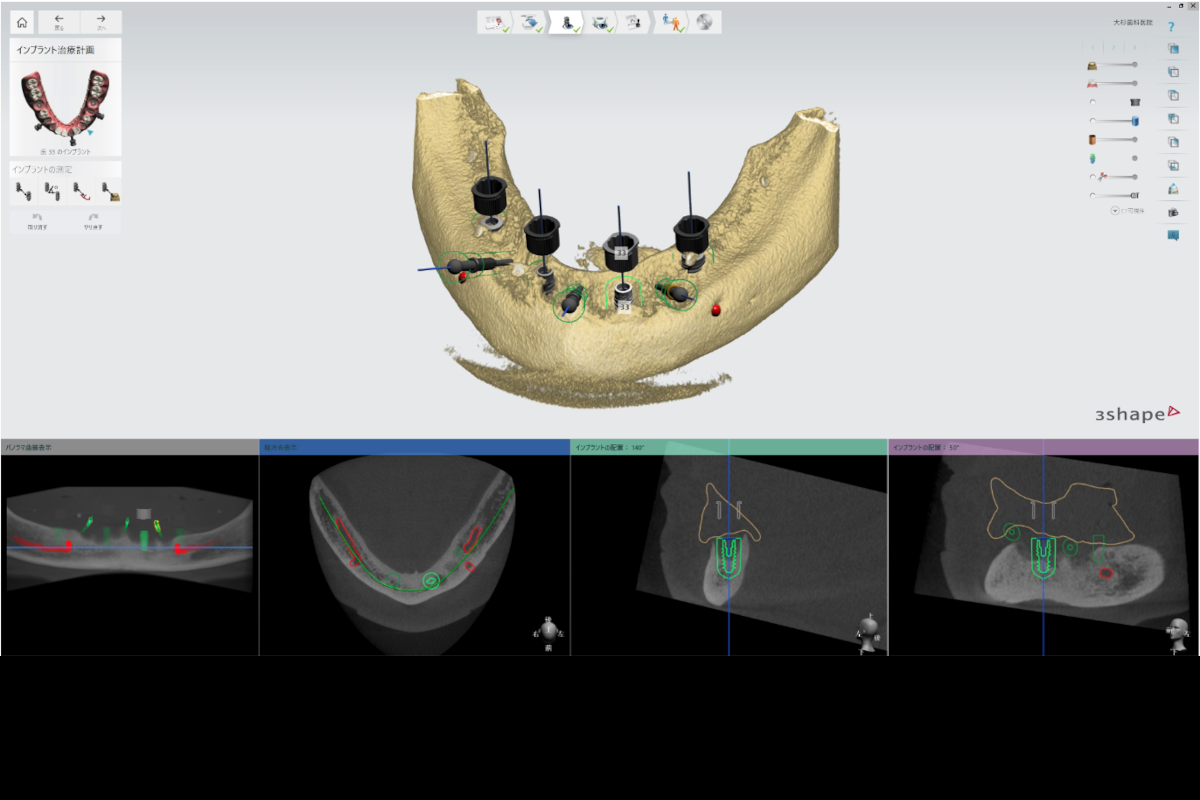1200x800 pixels.
Task: Click the 次へ (Next) button
Action: pyautogui.click(x=100, y=21)
